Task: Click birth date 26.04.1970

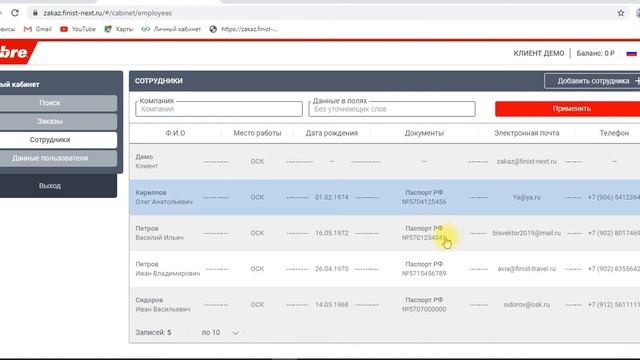Action: (x=331, y=269)
